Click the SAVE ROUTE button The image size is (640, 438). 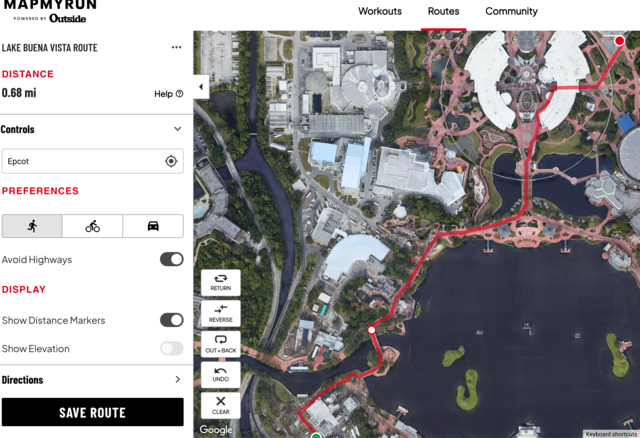coord(93,412)
